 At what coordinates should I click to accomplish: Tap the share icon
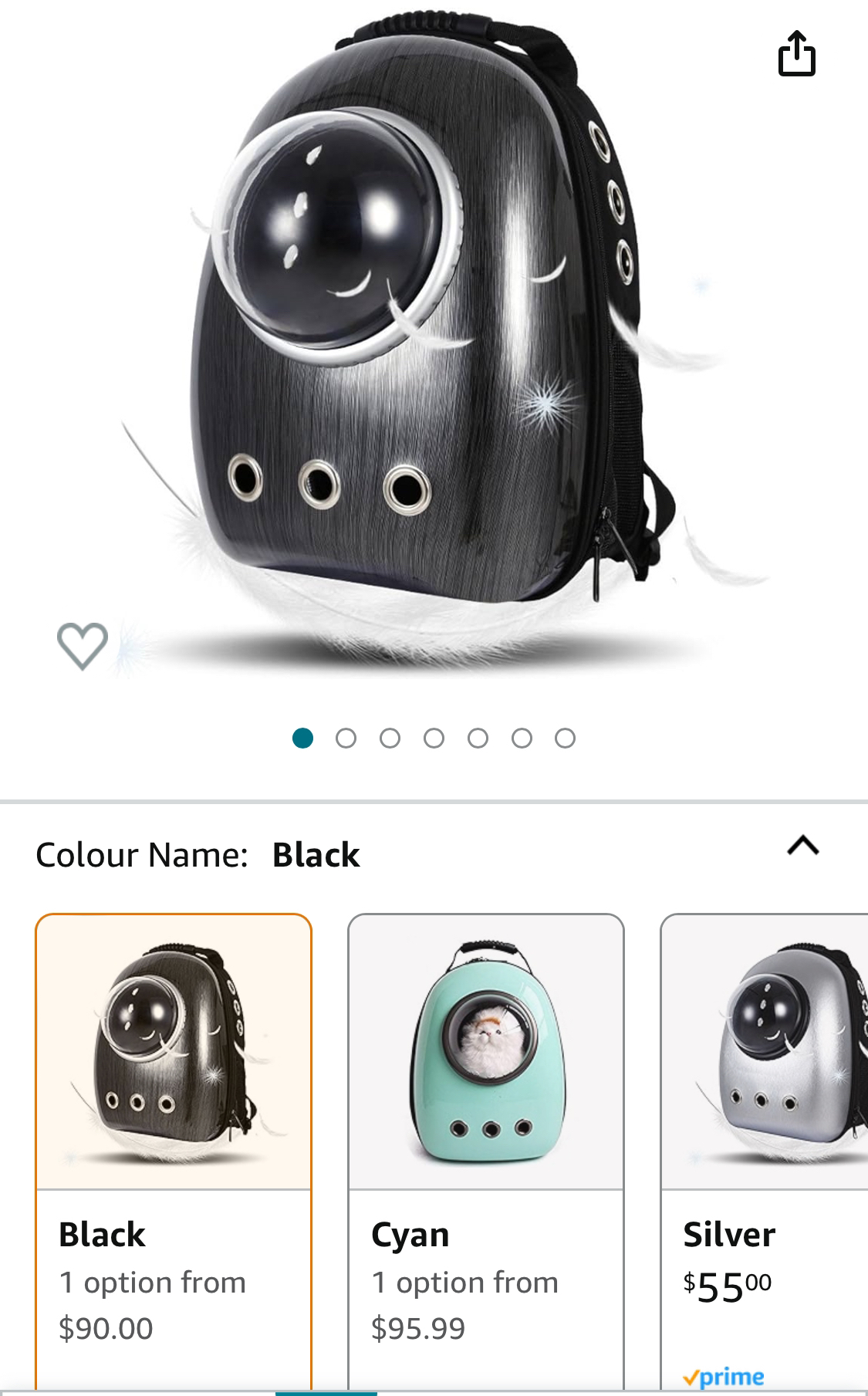(796, 52)
